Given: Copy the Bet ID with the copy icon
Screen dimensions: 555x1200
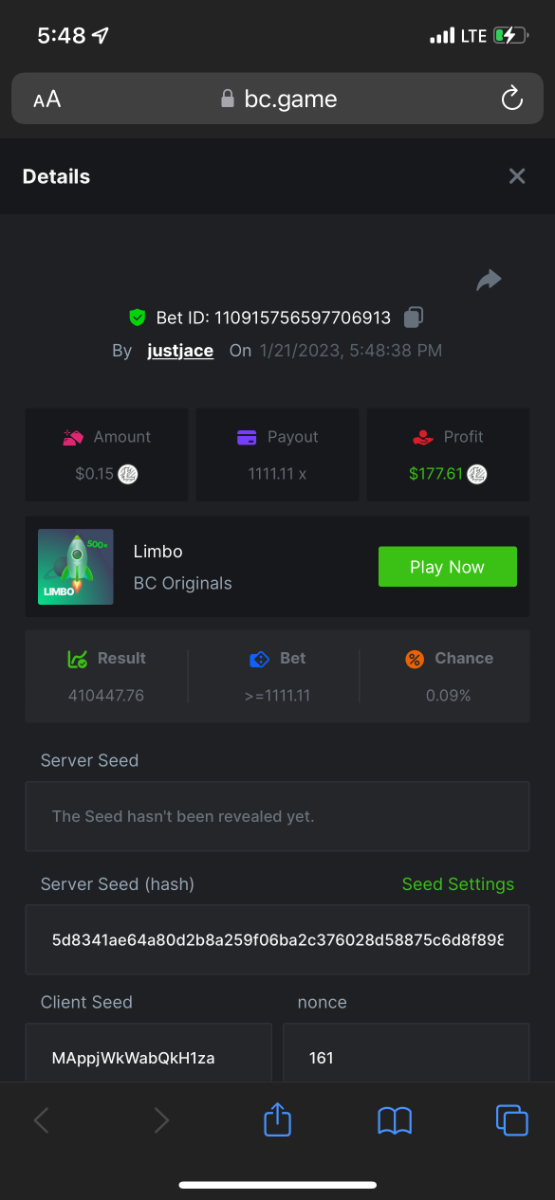Looking at the screenshot, I should [413, 317].
